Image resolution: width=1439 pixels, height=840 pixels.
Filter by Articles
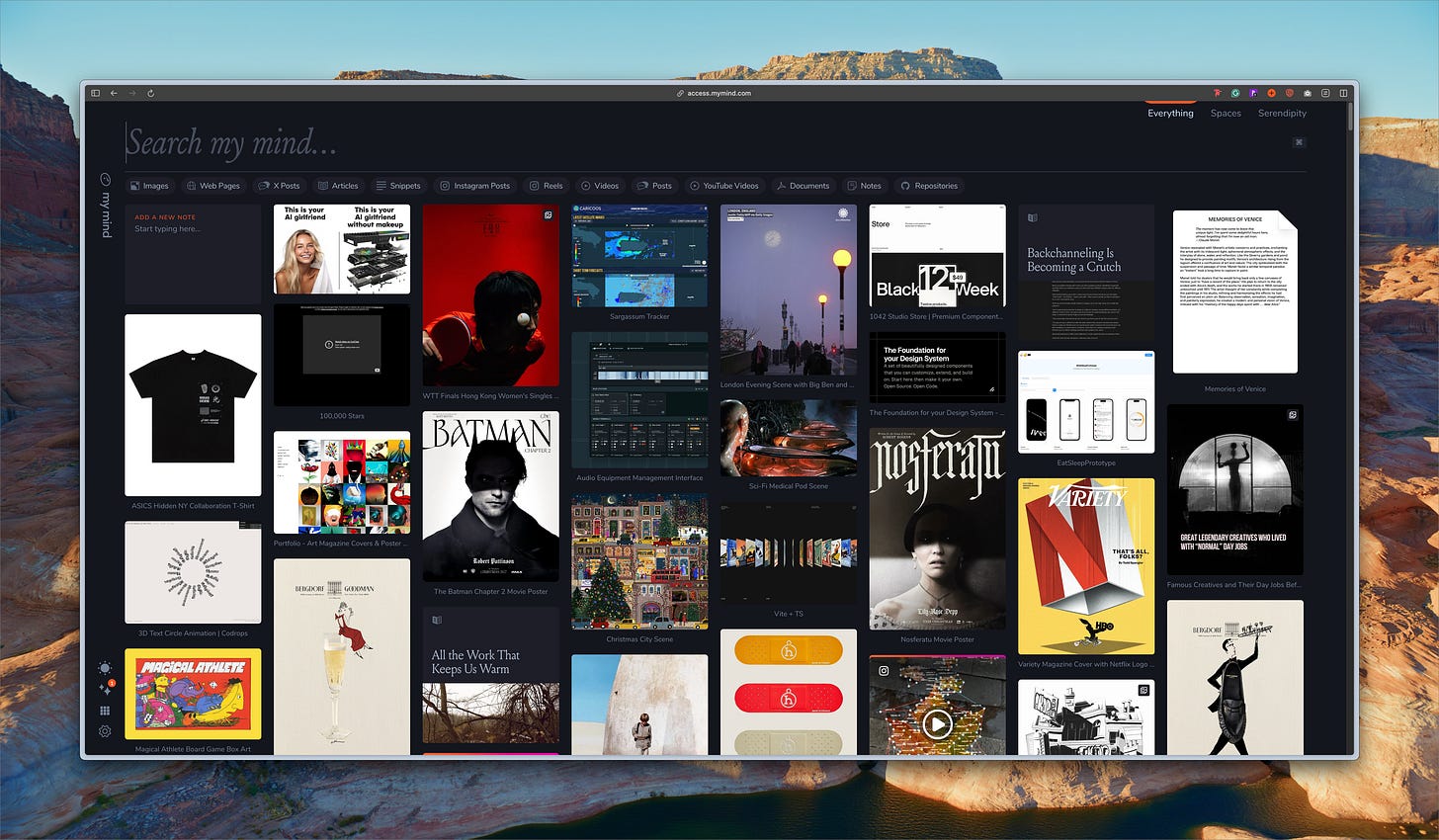tap(338, 186)
